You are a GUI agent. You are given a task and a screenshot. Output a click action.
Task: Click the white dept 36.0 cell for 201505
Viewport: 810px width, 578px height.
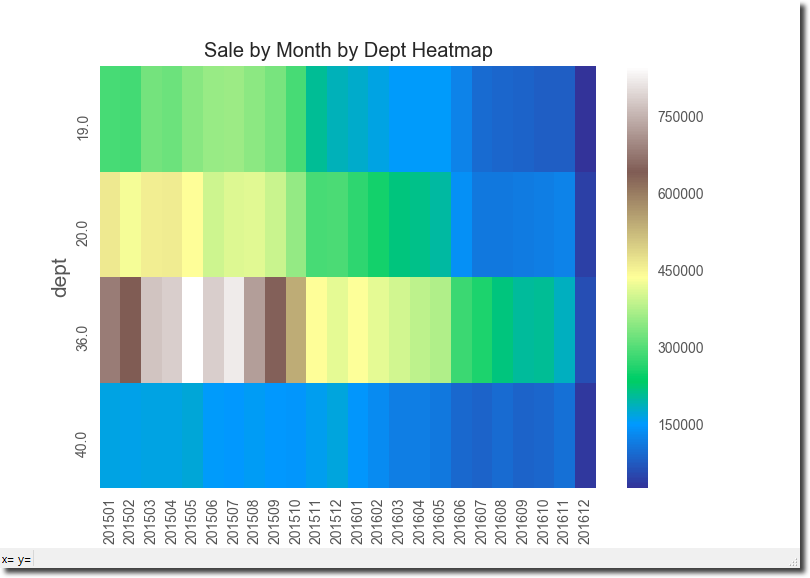192,330
